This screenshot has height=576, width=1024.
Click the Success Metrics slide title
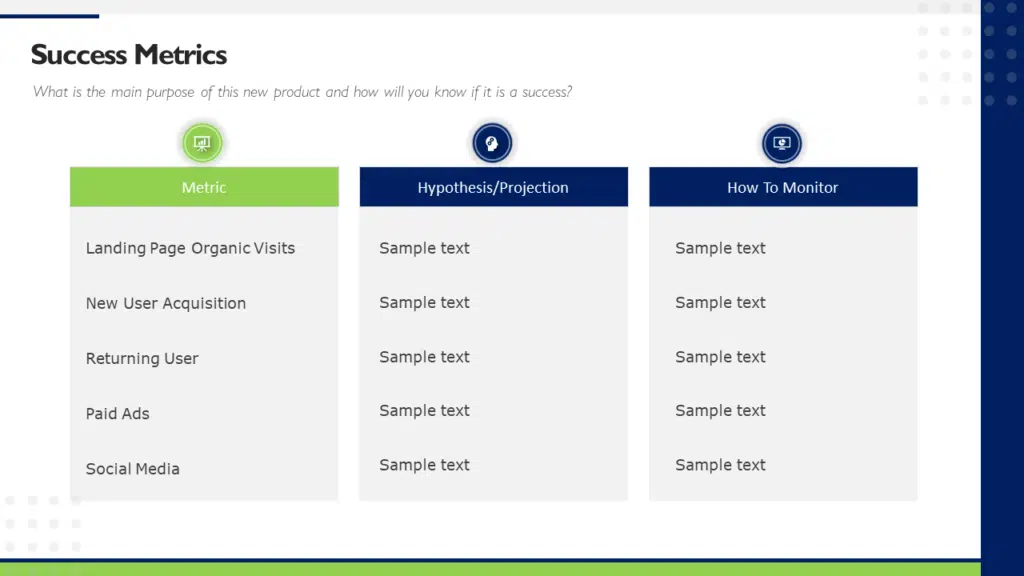129,55
